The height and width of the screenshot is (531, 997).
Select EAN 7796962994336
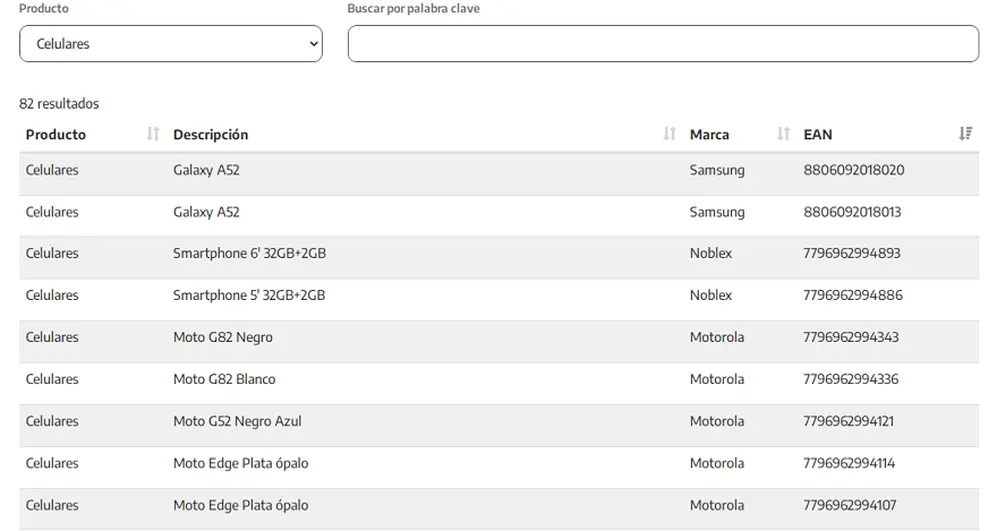click(851, 379)
